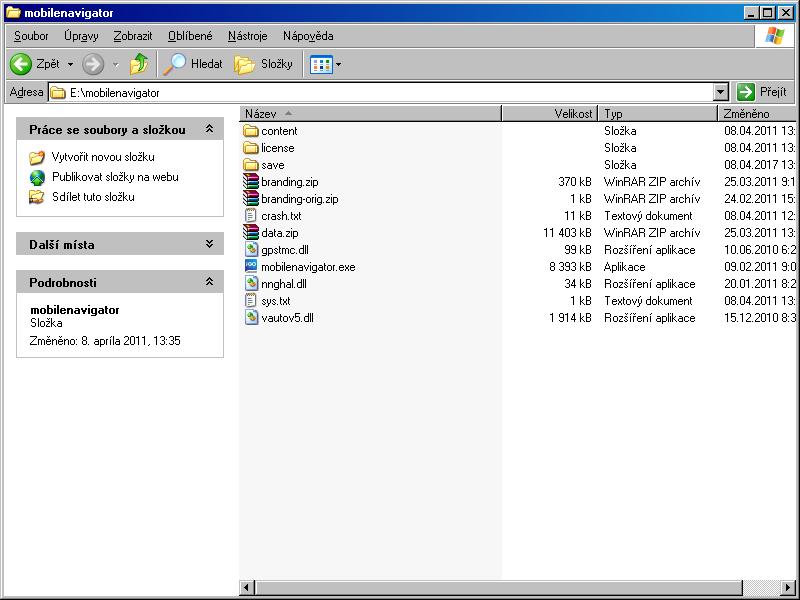
Task: Sort by the Typ column header
Action: click(658, 113)
